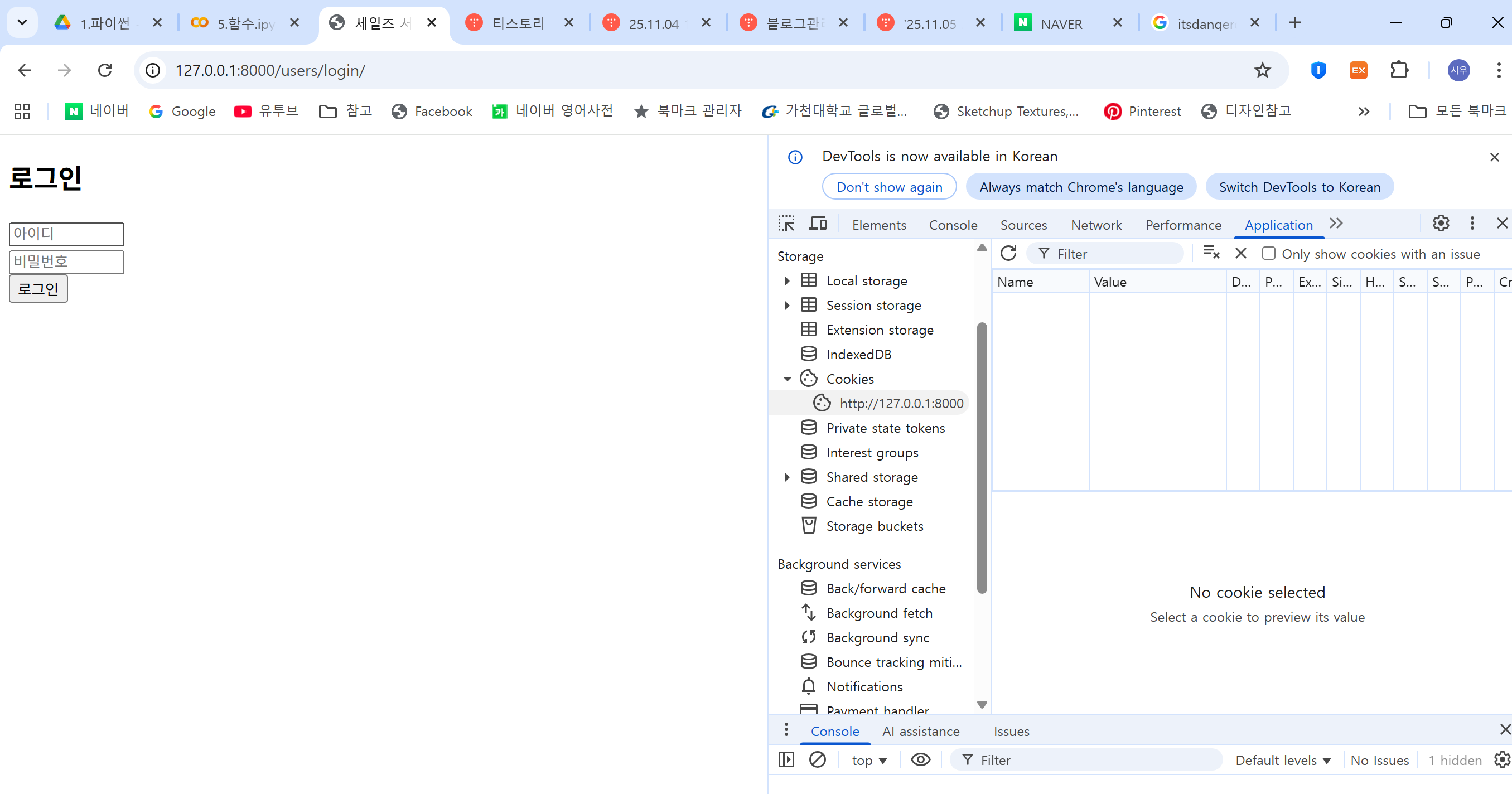Open the top JavaScript context dropdown
This screenshot has height=794, width=1512.
[869, 761]
